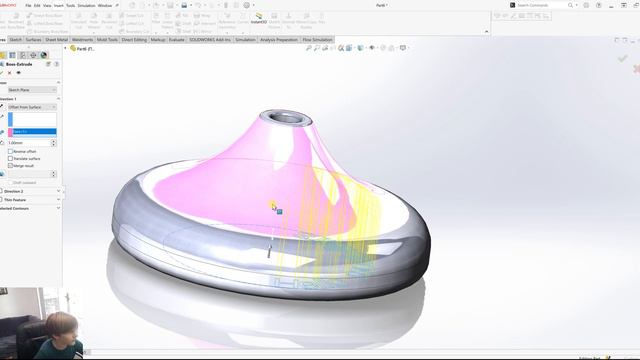The height and width of the screenshot is (360, 640).
Task: Expand the Thin Feature section chevron
Action: tap(58, 200)
